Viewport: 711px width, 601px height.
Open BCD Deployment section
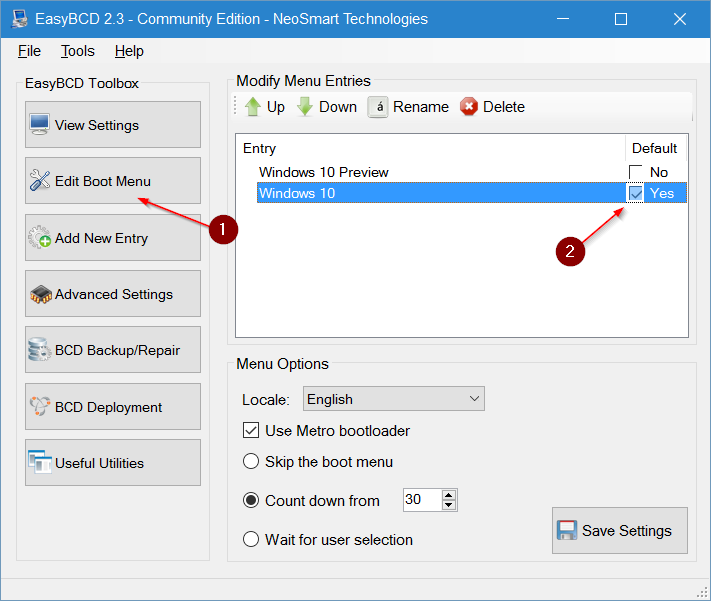pyautogui.click(x=113, y=407)
